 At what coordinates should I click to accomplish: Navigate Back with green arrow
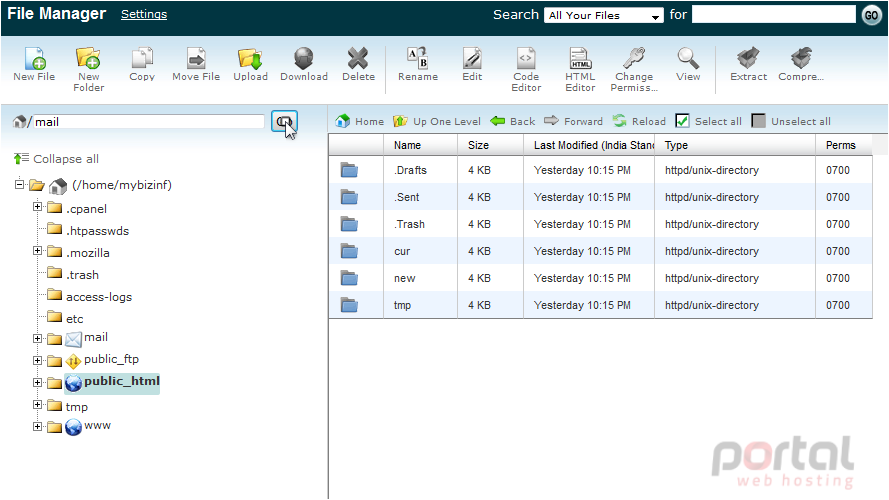[x=513, y=121]
